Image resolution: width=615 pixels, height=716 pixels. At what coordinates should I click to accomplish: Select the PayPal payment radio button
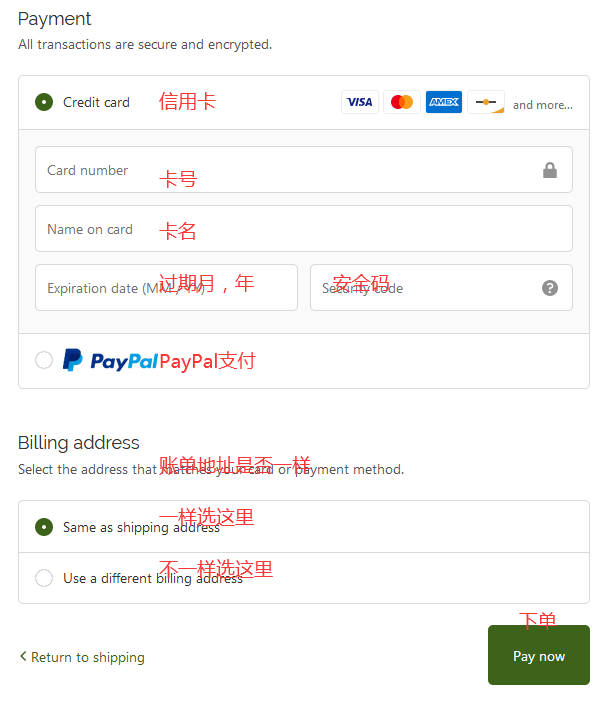[x=44, y=360]
